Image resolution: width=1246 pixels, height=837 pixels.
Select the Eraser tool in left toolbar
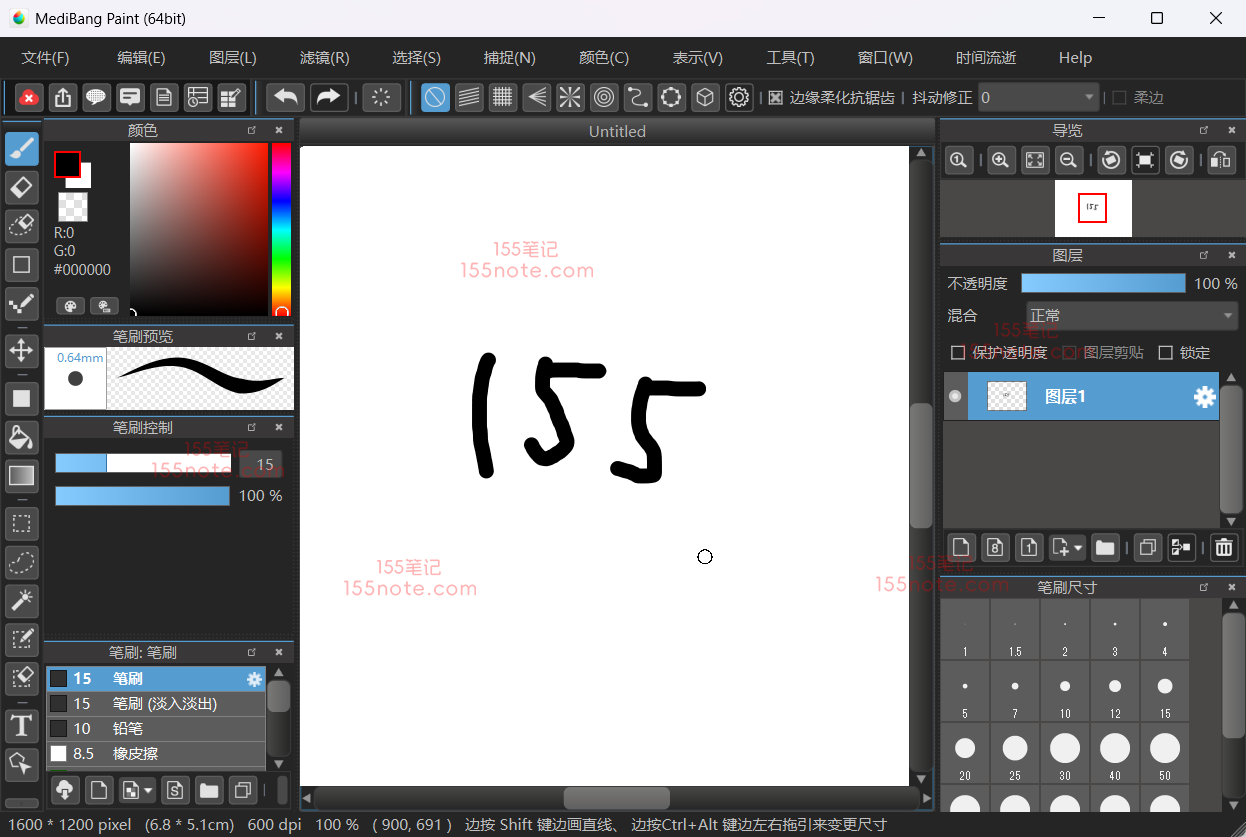(22, 187)
